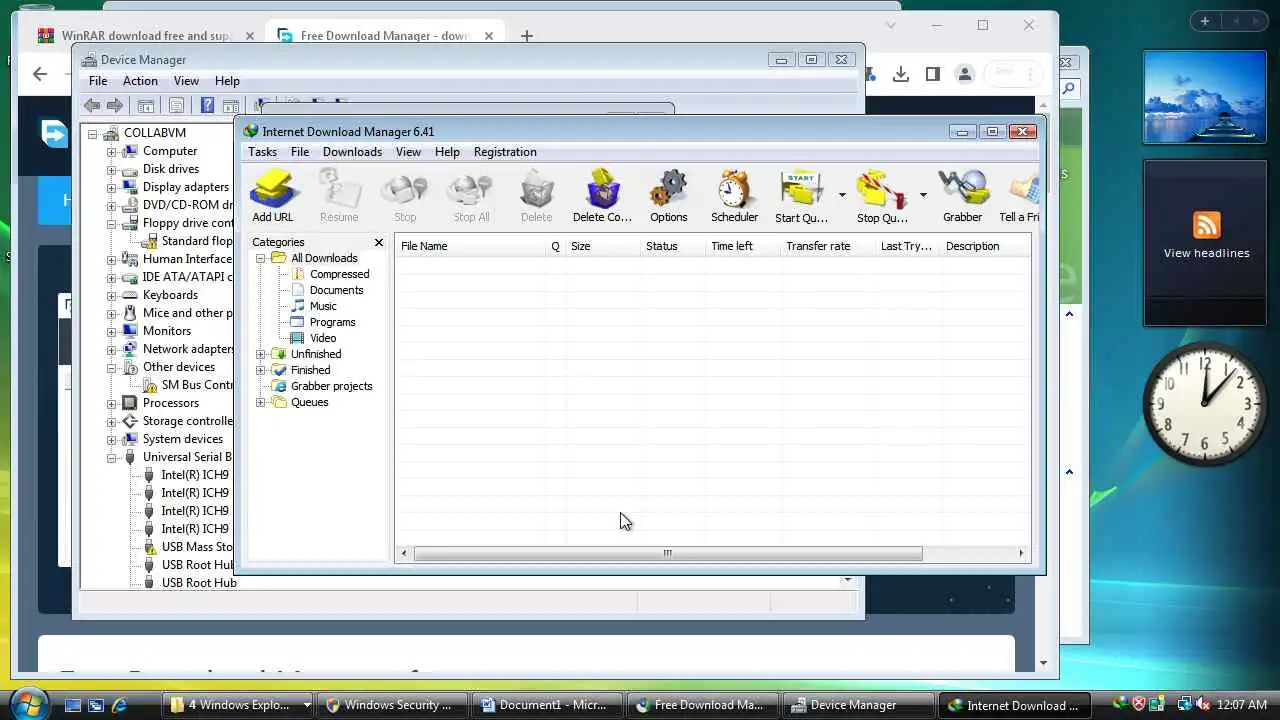Viewport: 1280px width, 720px height.
Task: Click View headlines in feed gadget
Action: 1206,253
